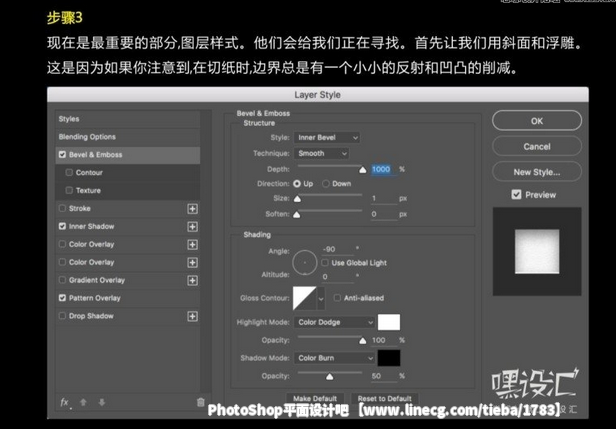This screenshot has width=616, height=429.
Task: Open the Style dropdown showing Inner Bevel
Action: [x=327, y=138]
